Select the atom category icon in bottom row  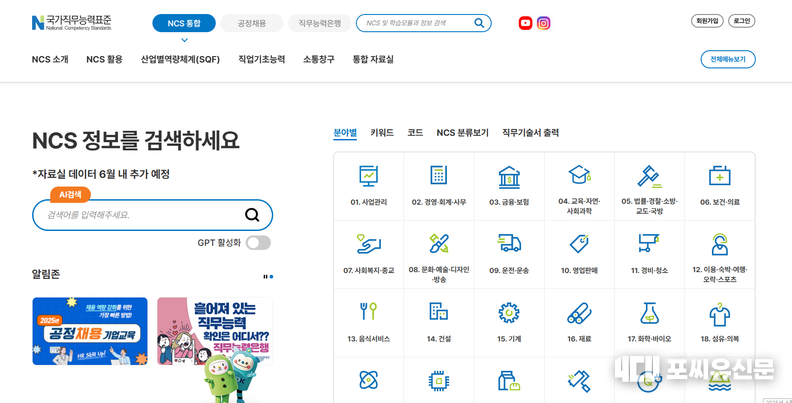pyautogui.click(x=368, y=380)
